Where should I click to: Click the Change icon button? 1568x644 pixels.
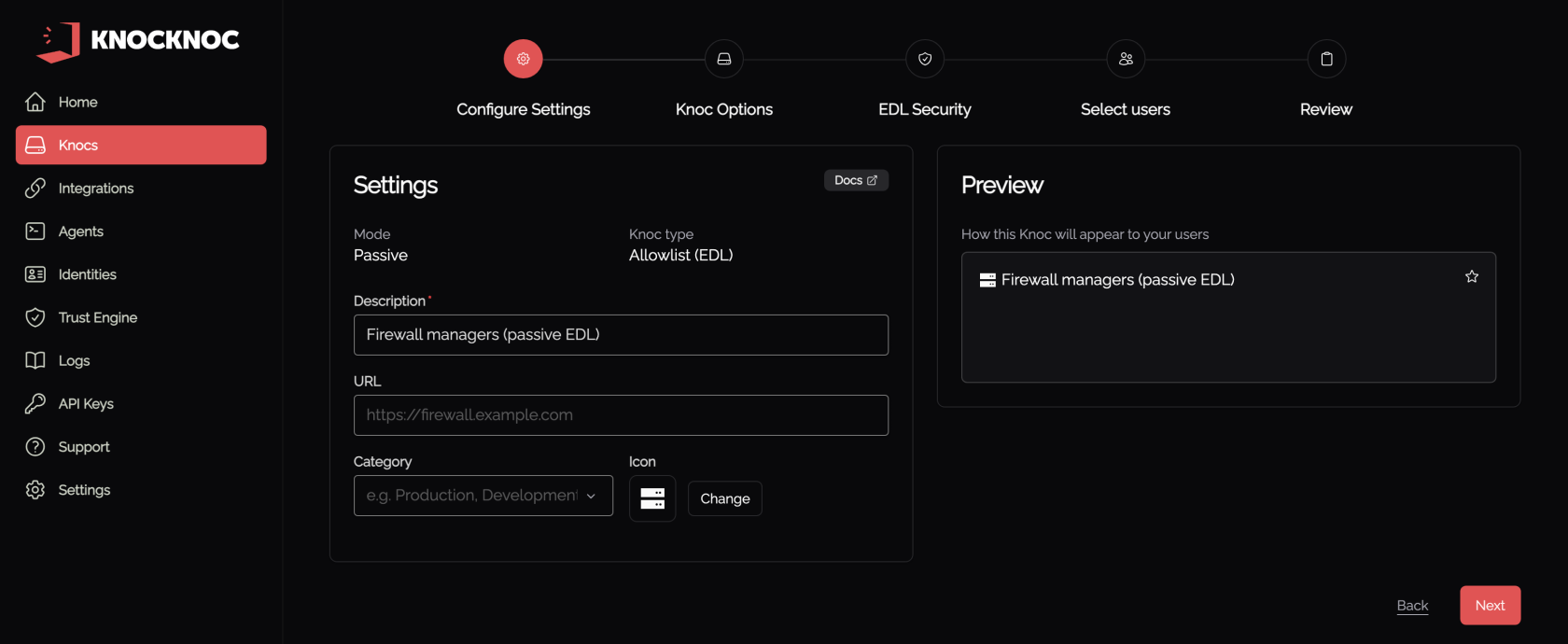point(725,498)
